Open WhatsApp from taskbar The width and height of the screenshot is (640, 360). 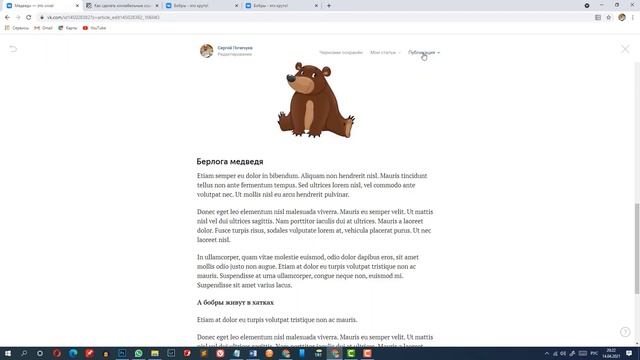138,353
